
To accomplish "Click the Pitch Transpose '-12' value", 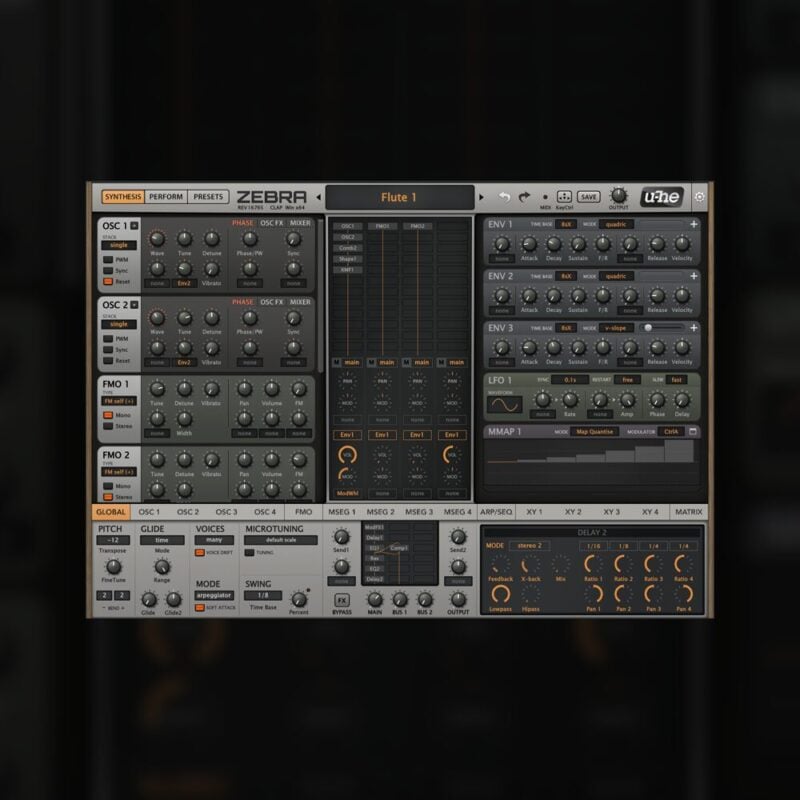I will tap(113, 540).
